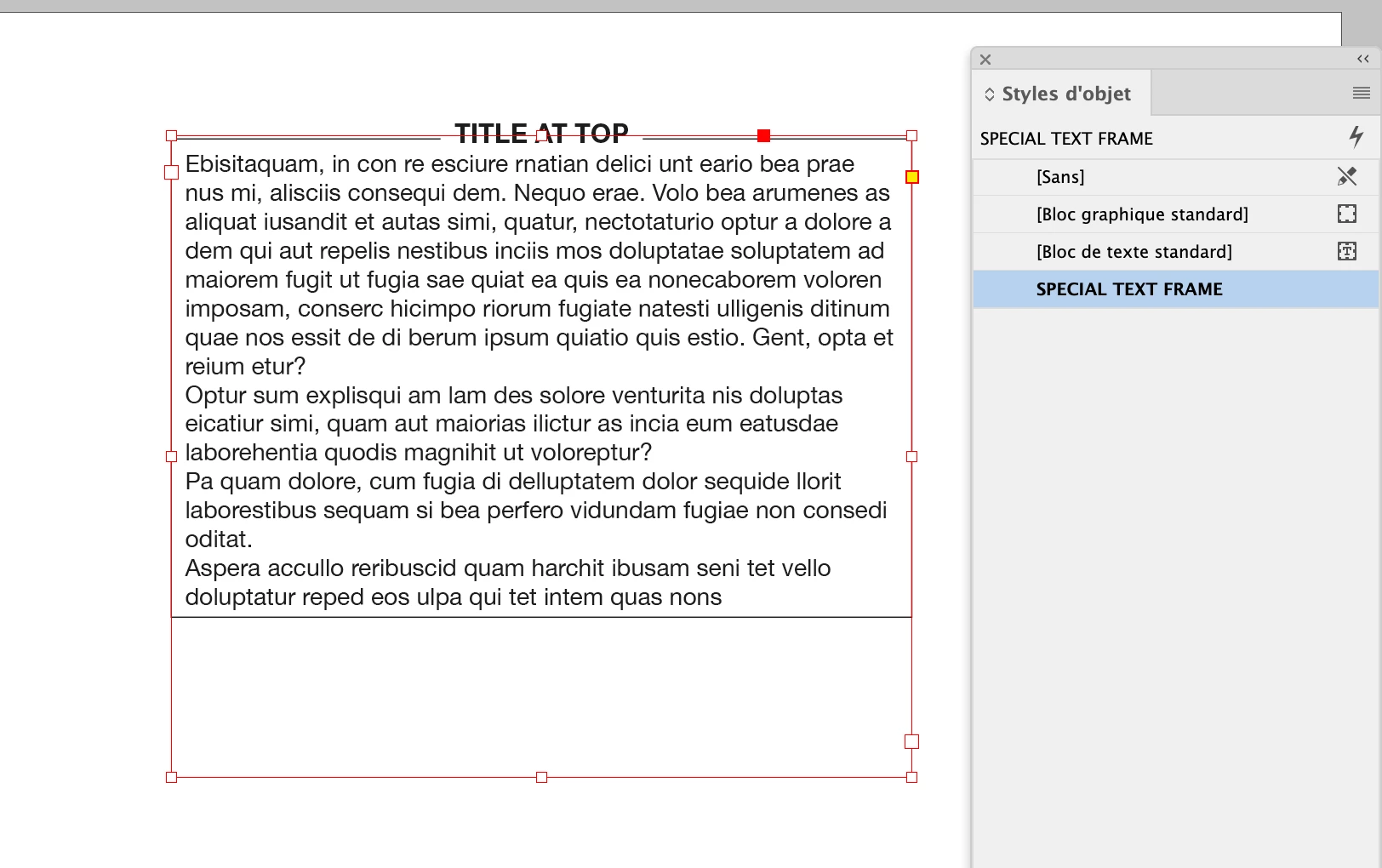
Task: Click the solid red handle on frame top edge
Action: pos(764,135)
